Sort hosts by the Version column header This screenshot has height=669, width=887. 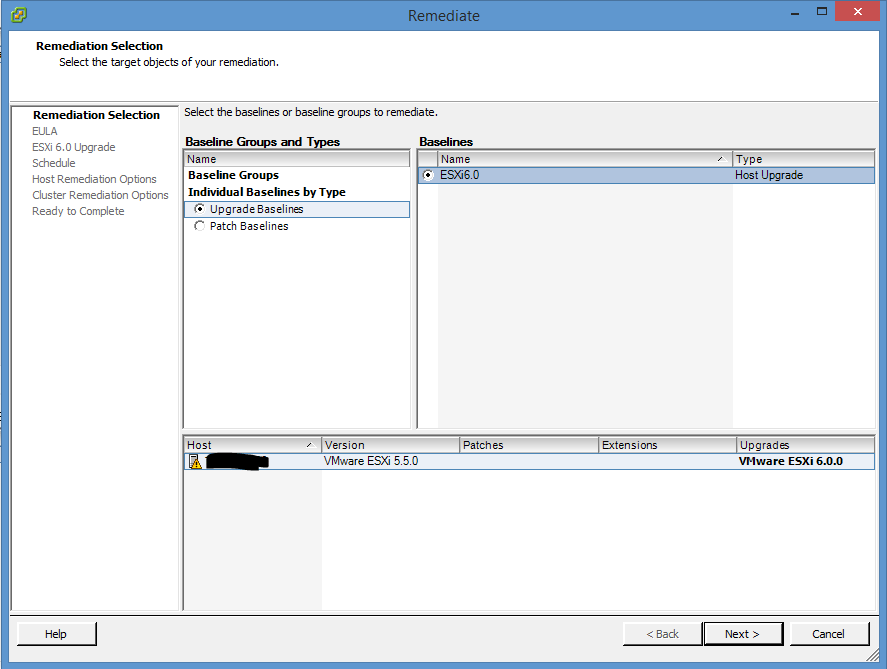(390, 445)
